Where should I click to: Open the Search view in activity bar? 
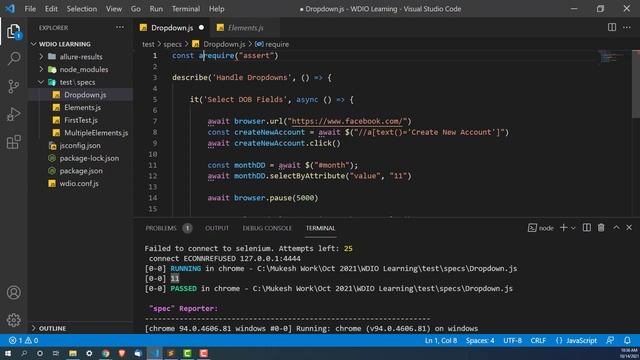point(13,59)
